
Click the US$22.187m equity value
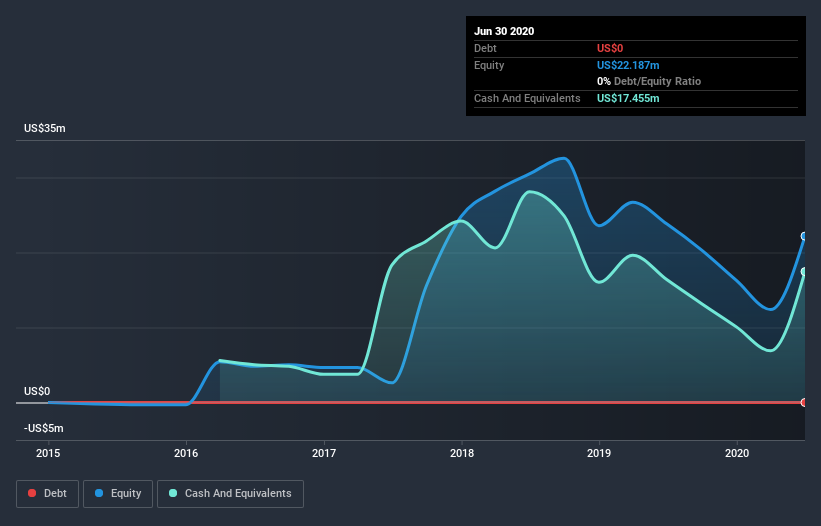(x=628, y=65)
